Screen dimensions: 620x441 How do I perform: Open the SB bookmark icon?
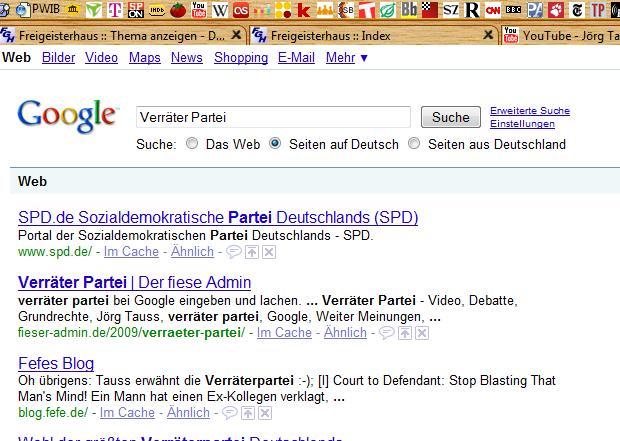click(x=346, y=10)
